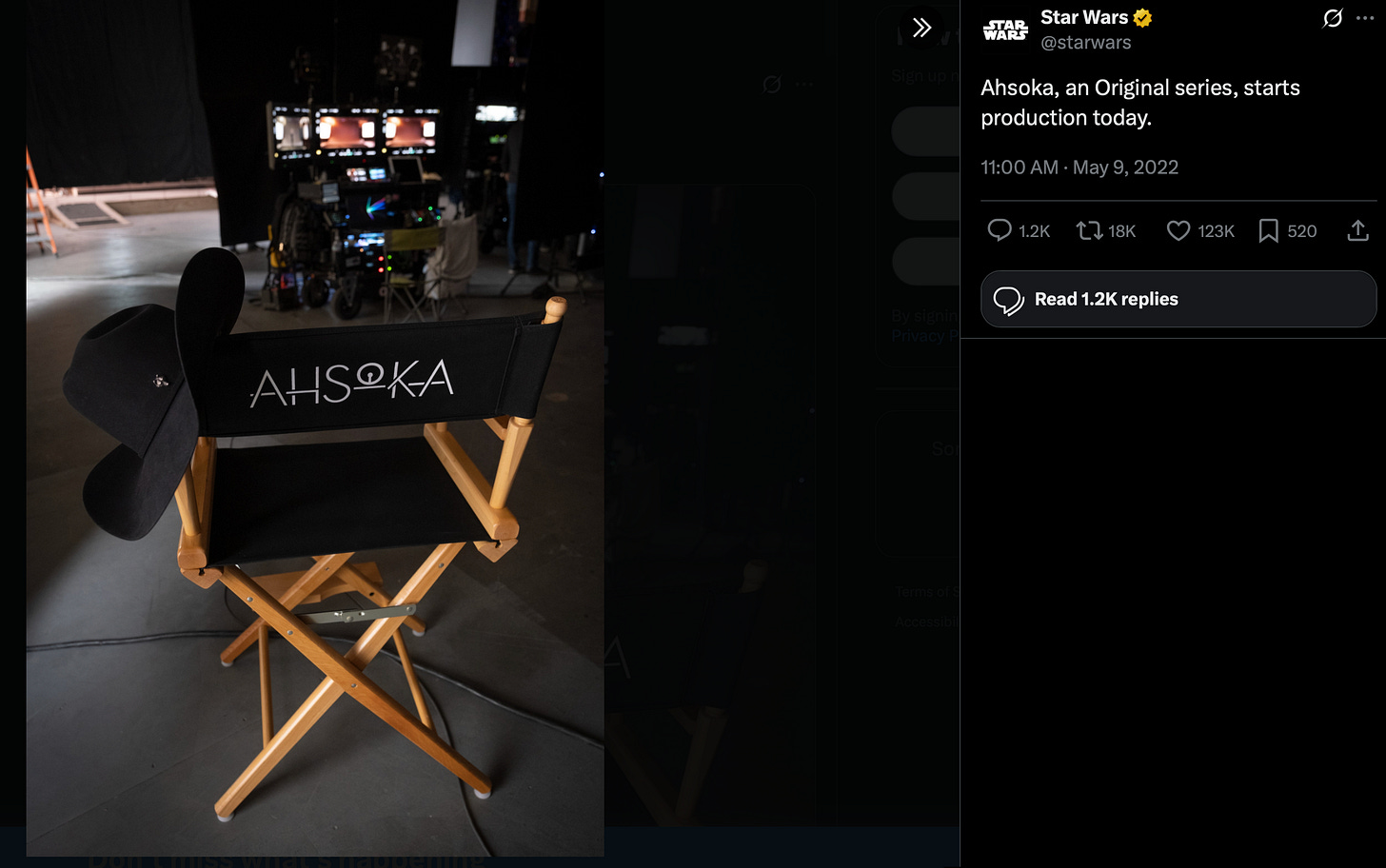1386x868 pixels.
Task: View the Ahsoka chair photo
Action: pyautogui.click(x=315, y=428)
